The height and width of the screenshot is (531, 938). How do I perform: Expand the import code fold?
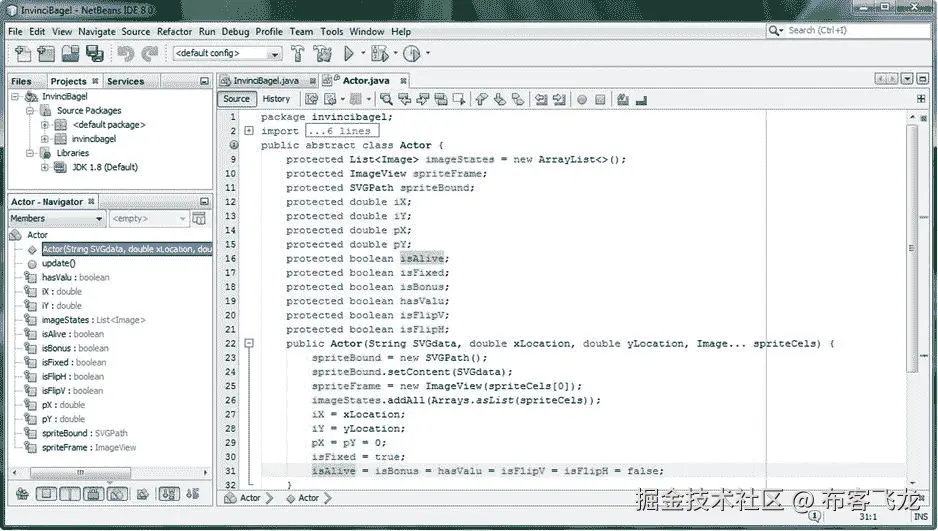pyautogui.click(x=249, y=130)
